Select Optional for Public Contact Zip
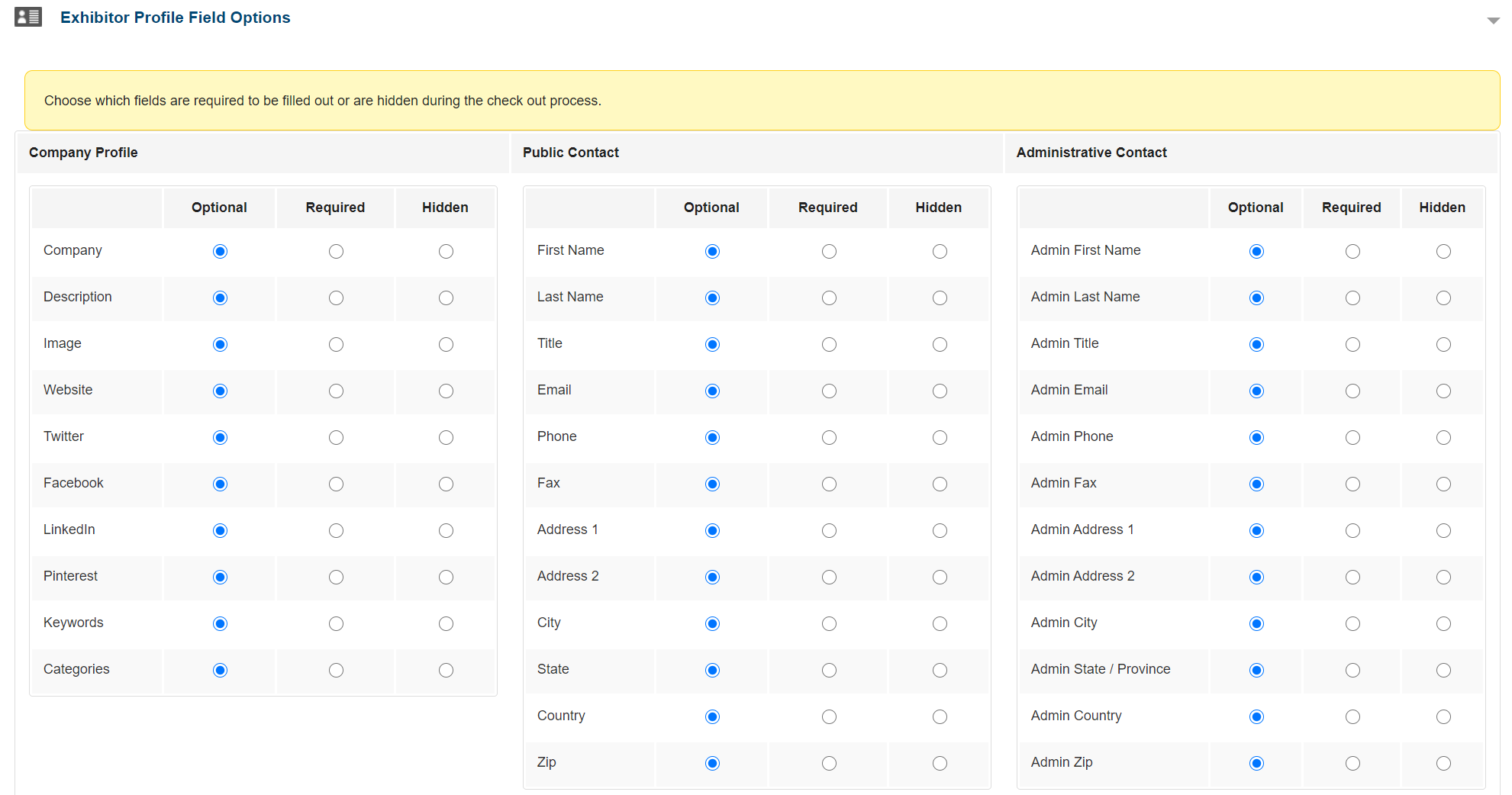 712,764
